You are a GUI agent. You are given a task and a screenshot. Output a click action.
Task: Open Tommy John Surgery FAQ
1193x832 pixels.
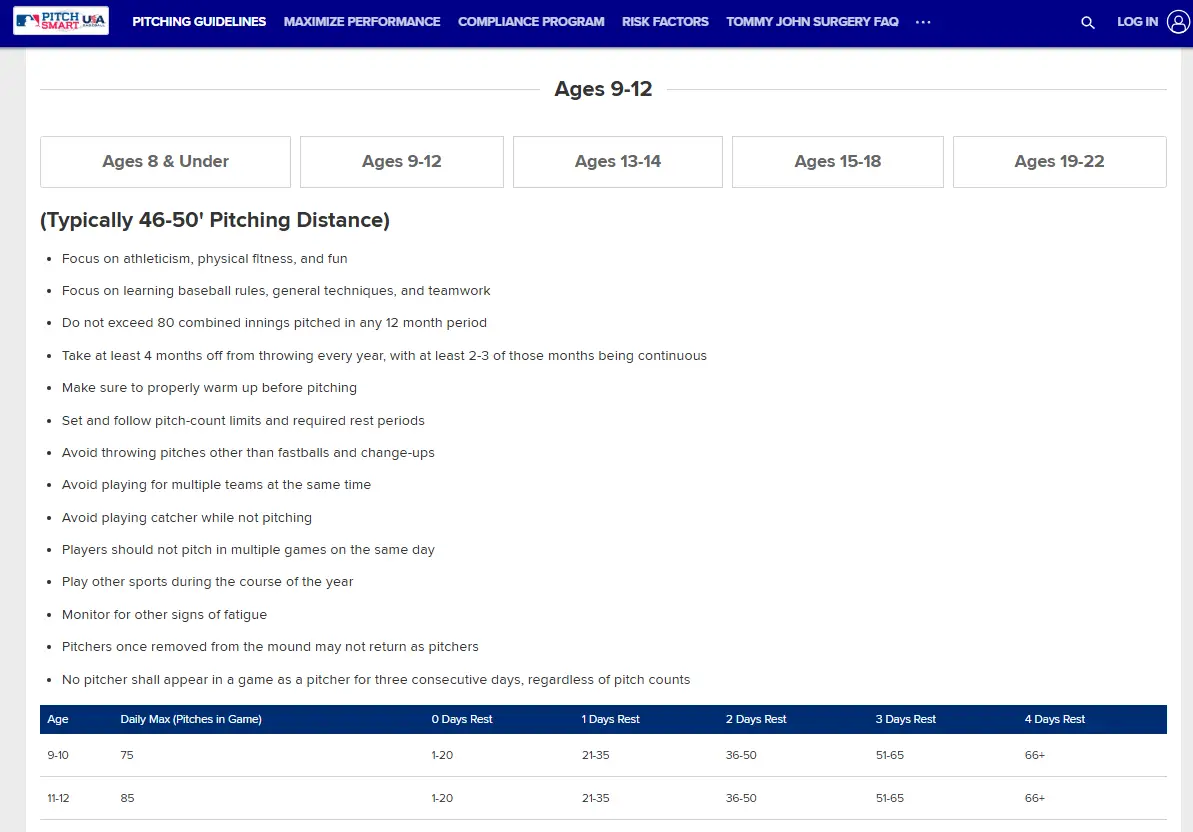(812, 22)
